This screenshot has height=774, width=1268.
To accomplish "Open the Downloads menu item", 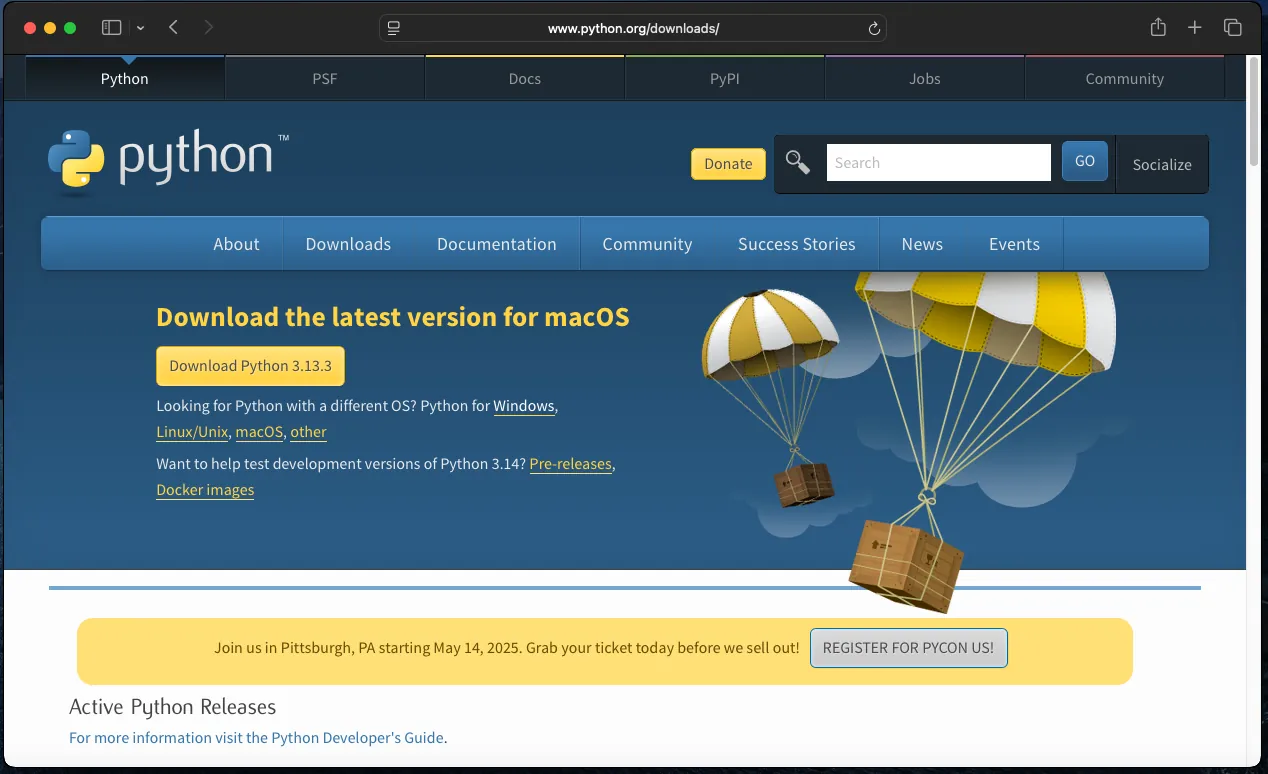I will tap(348, 244).
